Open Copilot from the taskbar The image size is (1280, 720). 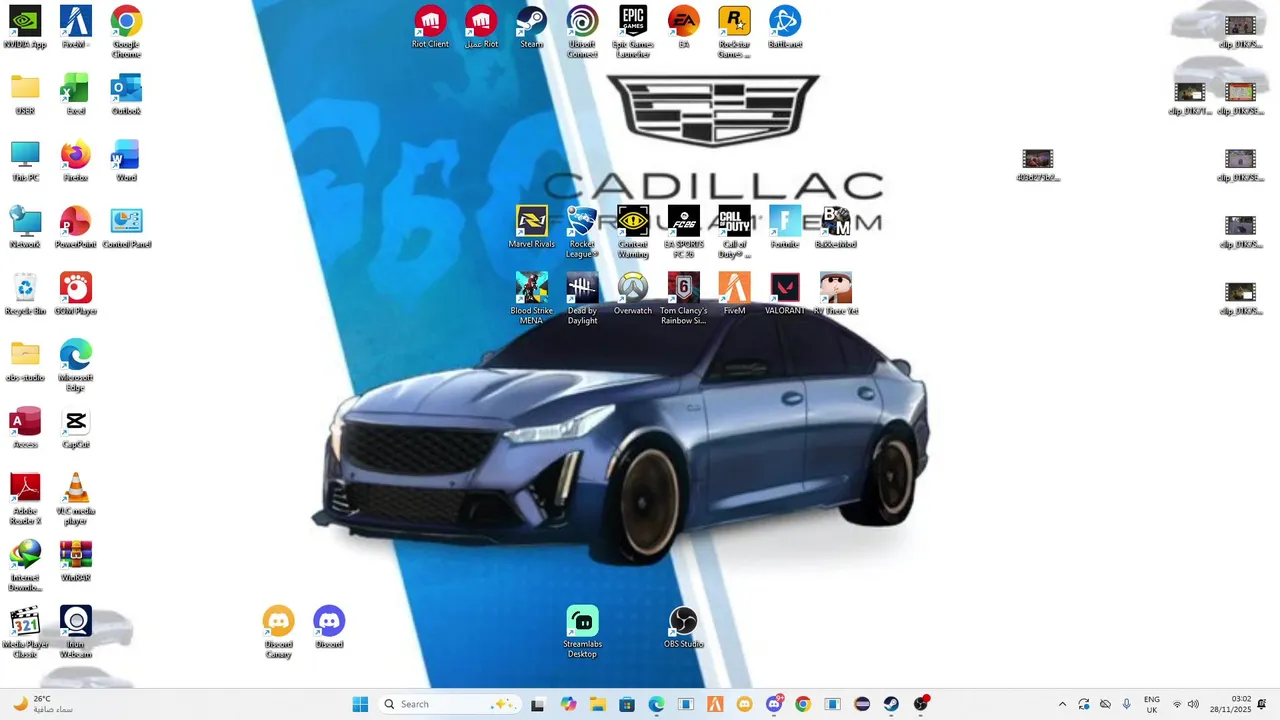pyautogui.click(x=569, y=704)
